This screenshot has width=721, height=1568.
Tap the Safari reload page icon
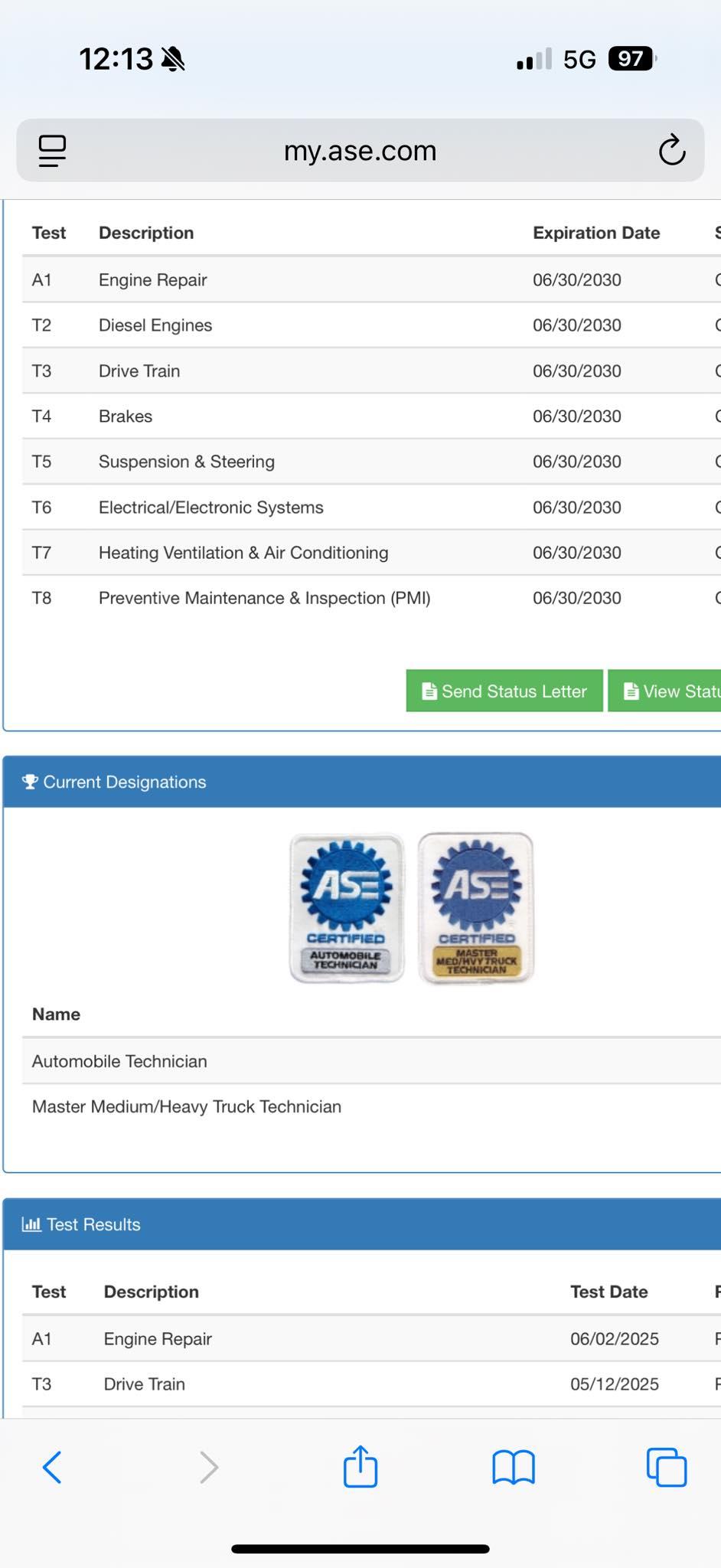[x=672, y=150]
